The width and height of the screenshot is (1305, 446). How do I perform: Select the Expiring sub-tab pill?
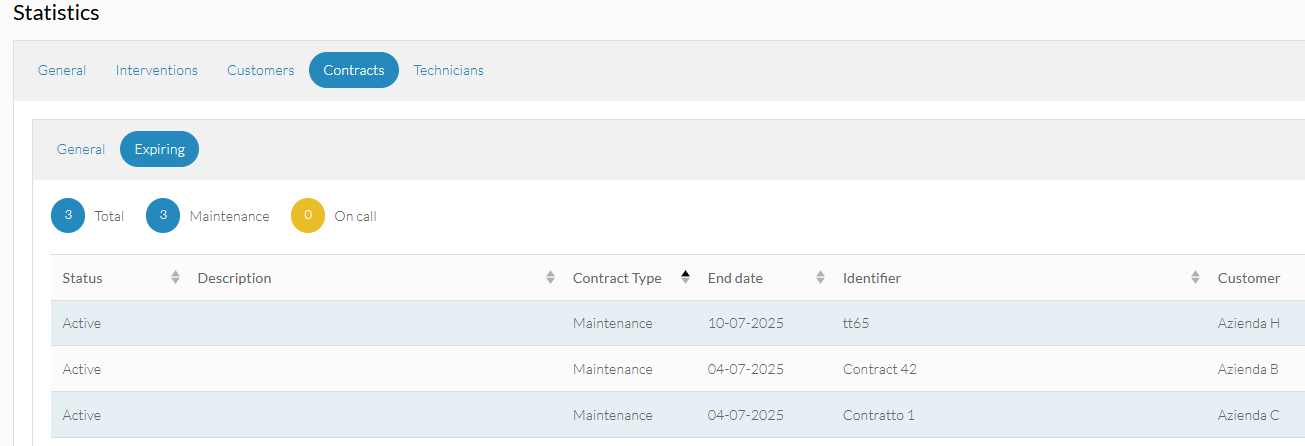click(x=160, y=149)
